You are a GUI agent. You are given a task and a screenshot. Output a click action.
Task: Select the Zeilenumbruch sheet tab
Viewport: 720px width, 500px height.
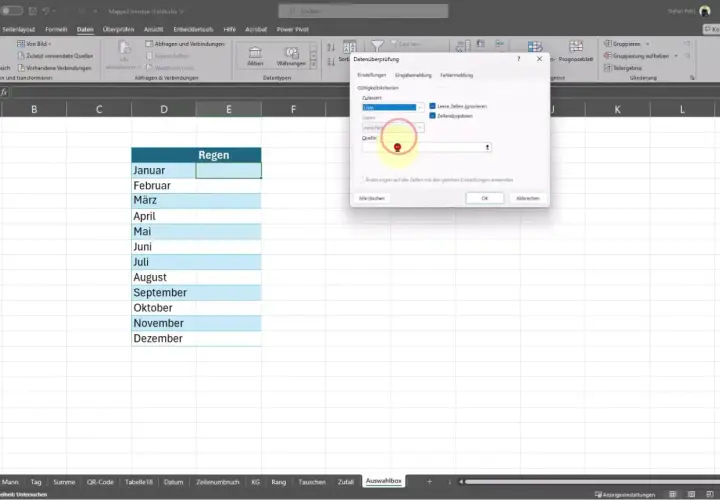(218, 482)
